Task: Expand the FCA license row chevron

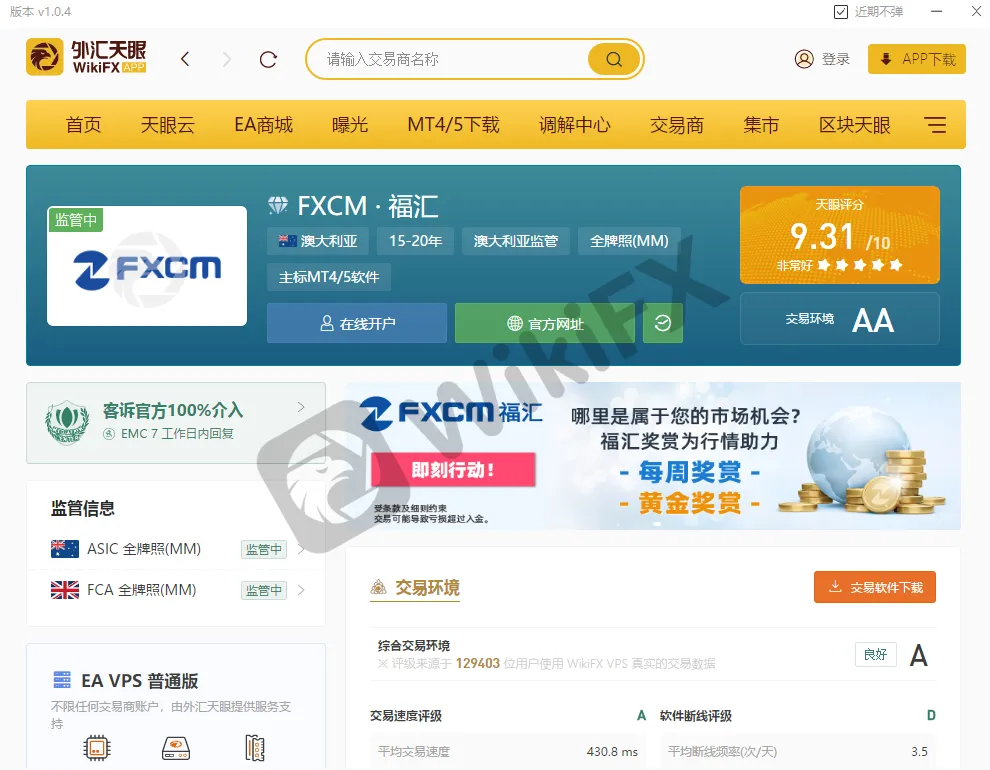Action: point(301,590)
